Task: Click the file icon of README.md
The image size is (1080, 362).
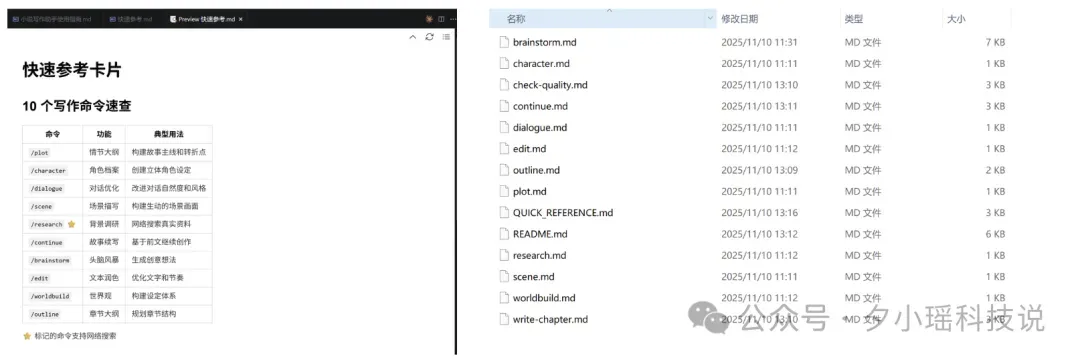Action: coord(503,234)
